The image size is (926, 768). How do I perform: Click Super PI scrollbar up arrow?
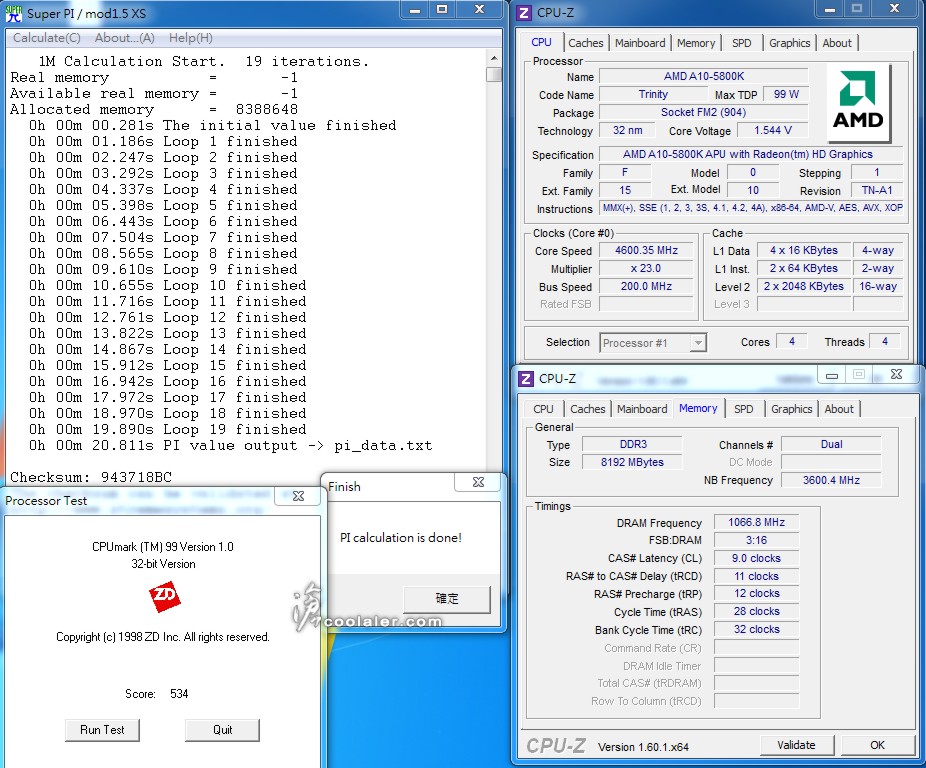click(x=494, y=58)
